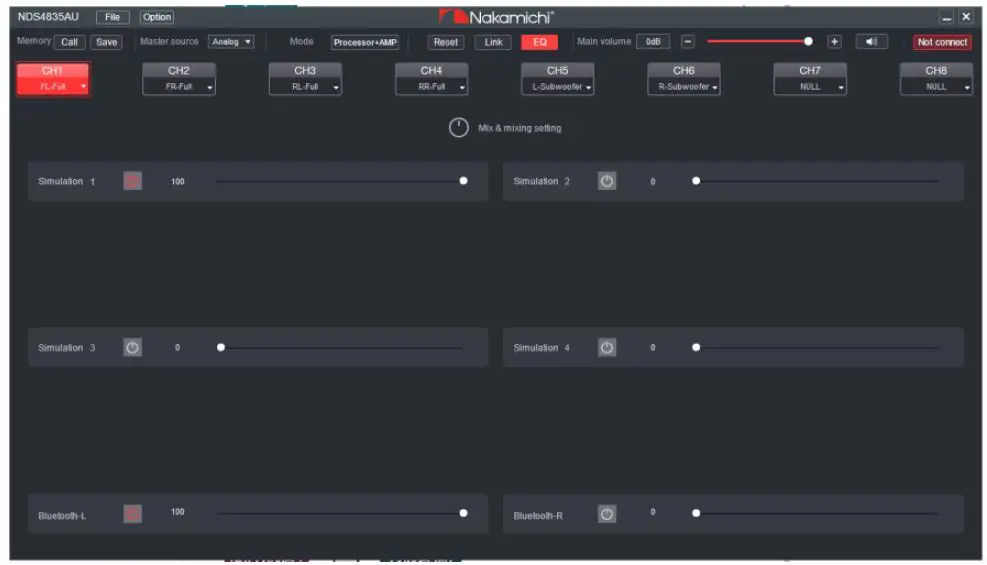Click the Processor+AMP mode button
The width and height of the screenshot is (987, 565).
coord(365,42)
